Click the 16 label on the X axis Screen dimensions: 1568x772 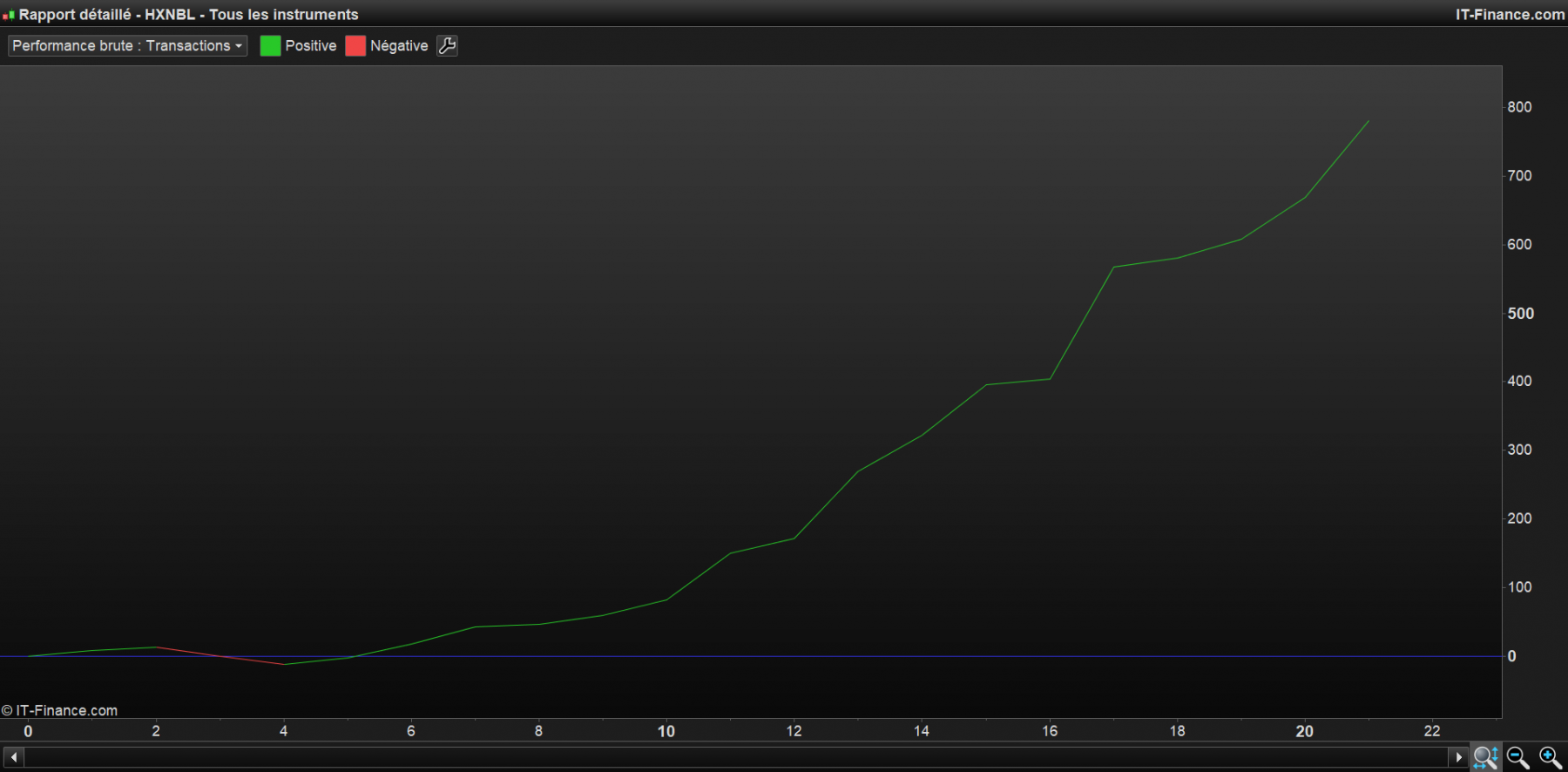[x=1050, y=731]
